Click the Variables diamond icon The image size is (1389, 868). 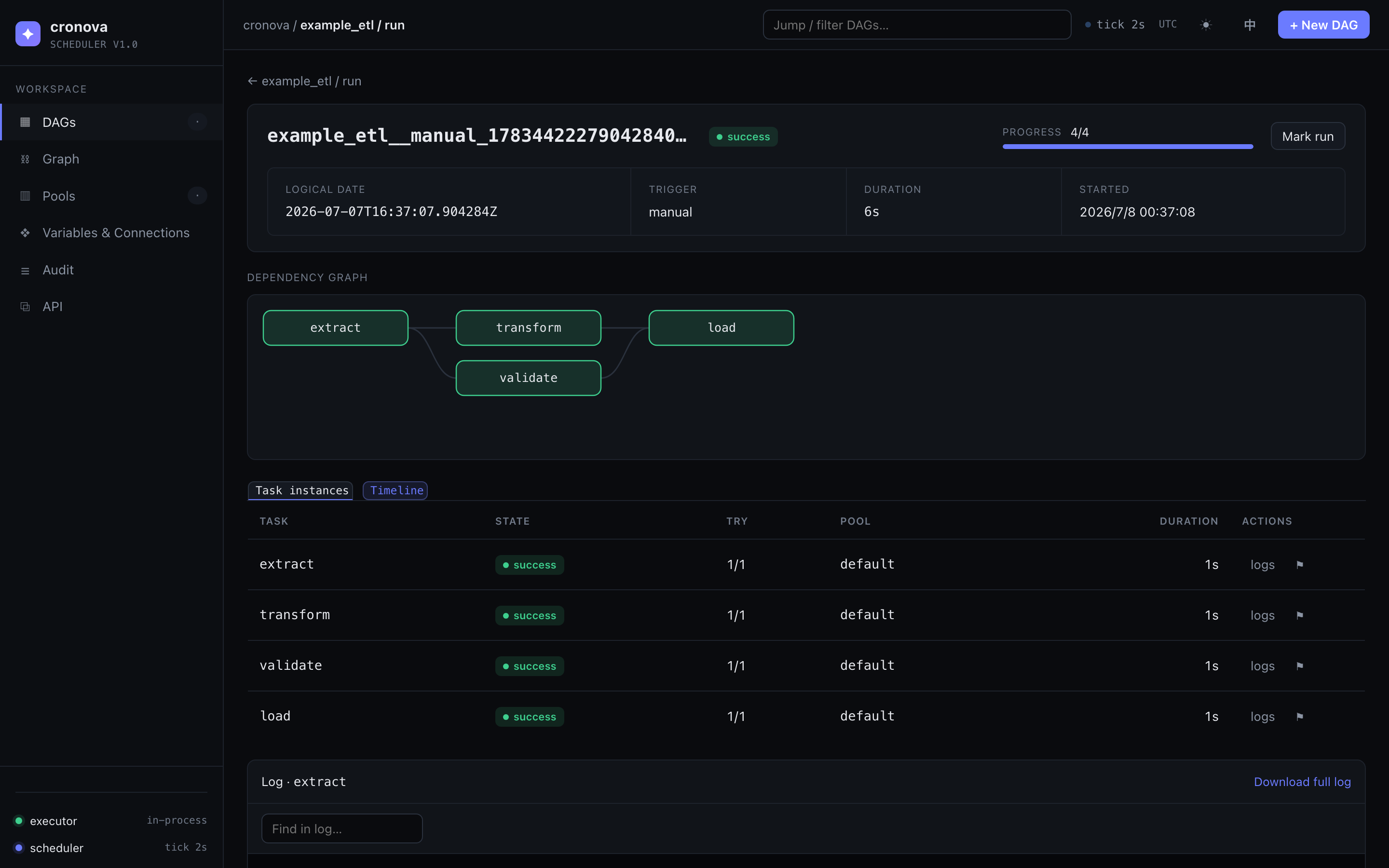coord(25,232)
